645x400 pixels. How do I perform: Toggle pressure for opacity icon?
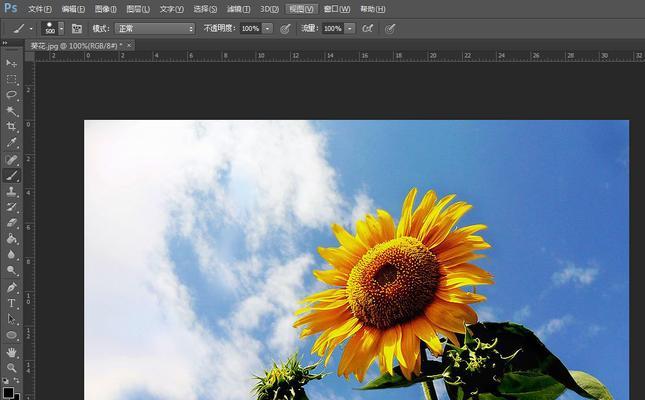pos(285,28)
